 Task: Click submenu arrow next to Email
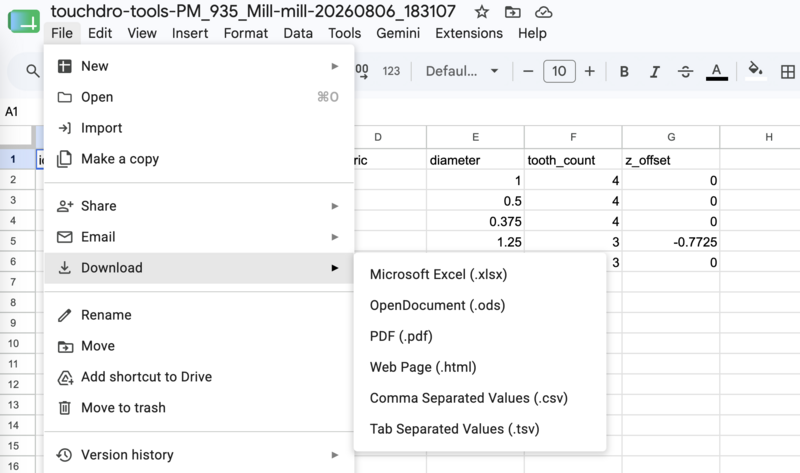coord(335,237)
